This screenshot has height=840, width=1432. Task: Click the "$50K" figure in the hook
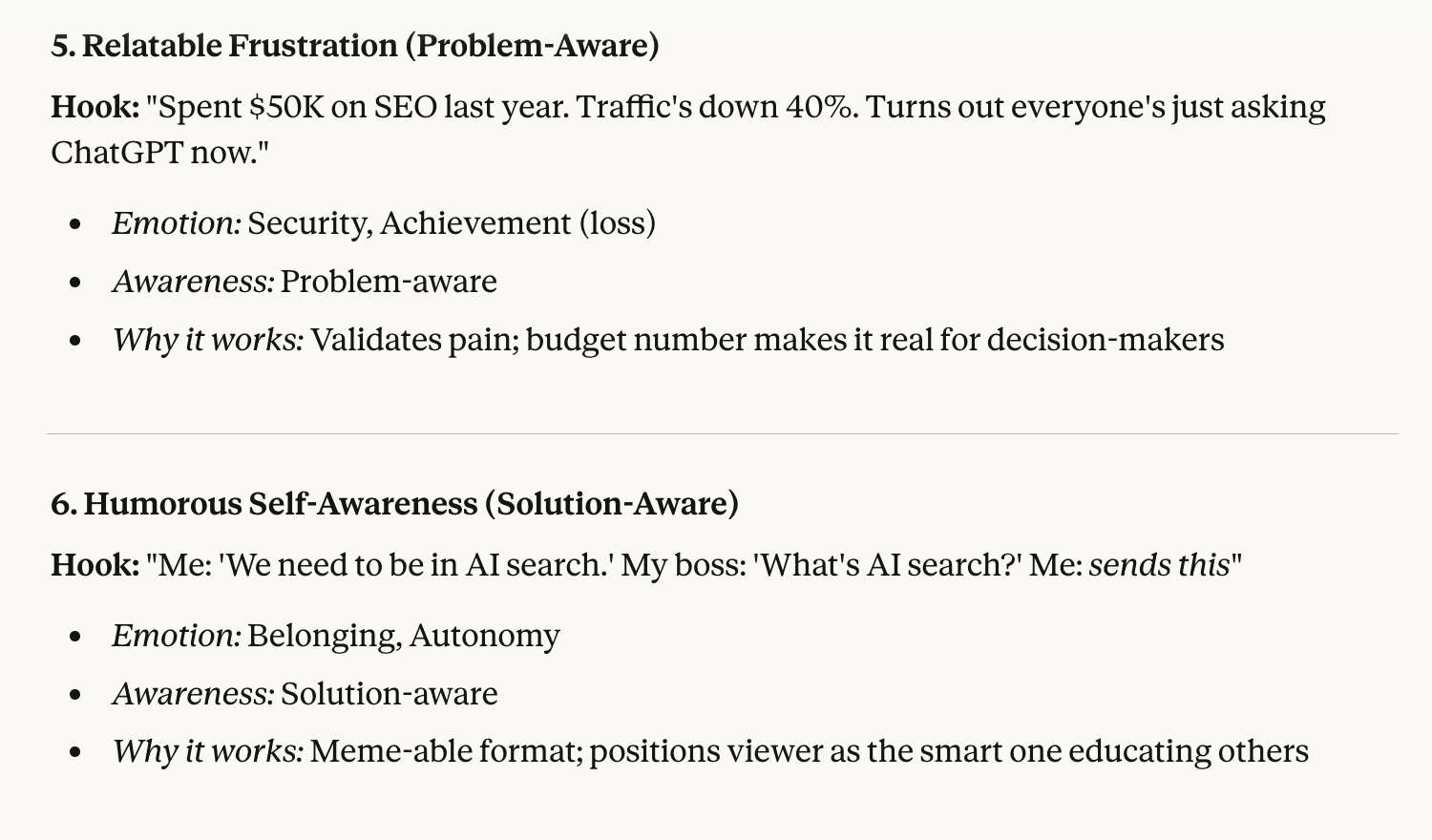[286, 107]
